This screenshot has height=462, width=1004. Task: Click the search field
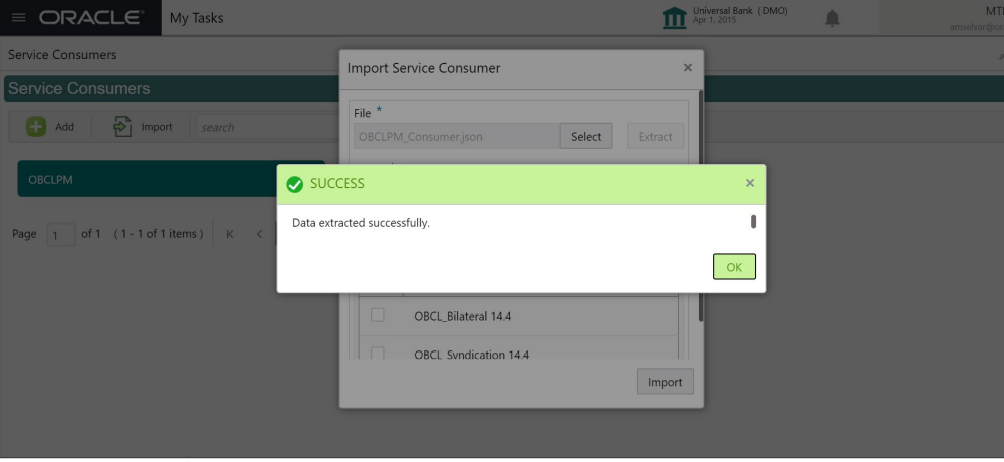click(268, 127)
